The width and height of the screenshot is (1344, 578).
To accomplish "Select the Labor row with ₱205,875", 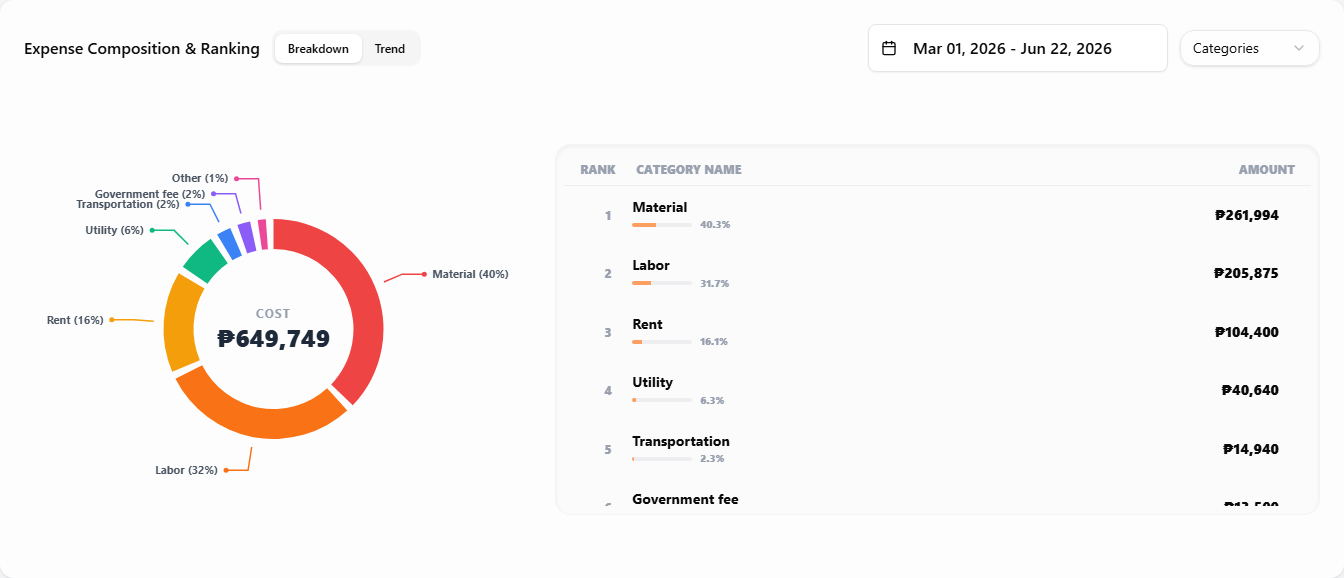I will click(x=937, y=273).
